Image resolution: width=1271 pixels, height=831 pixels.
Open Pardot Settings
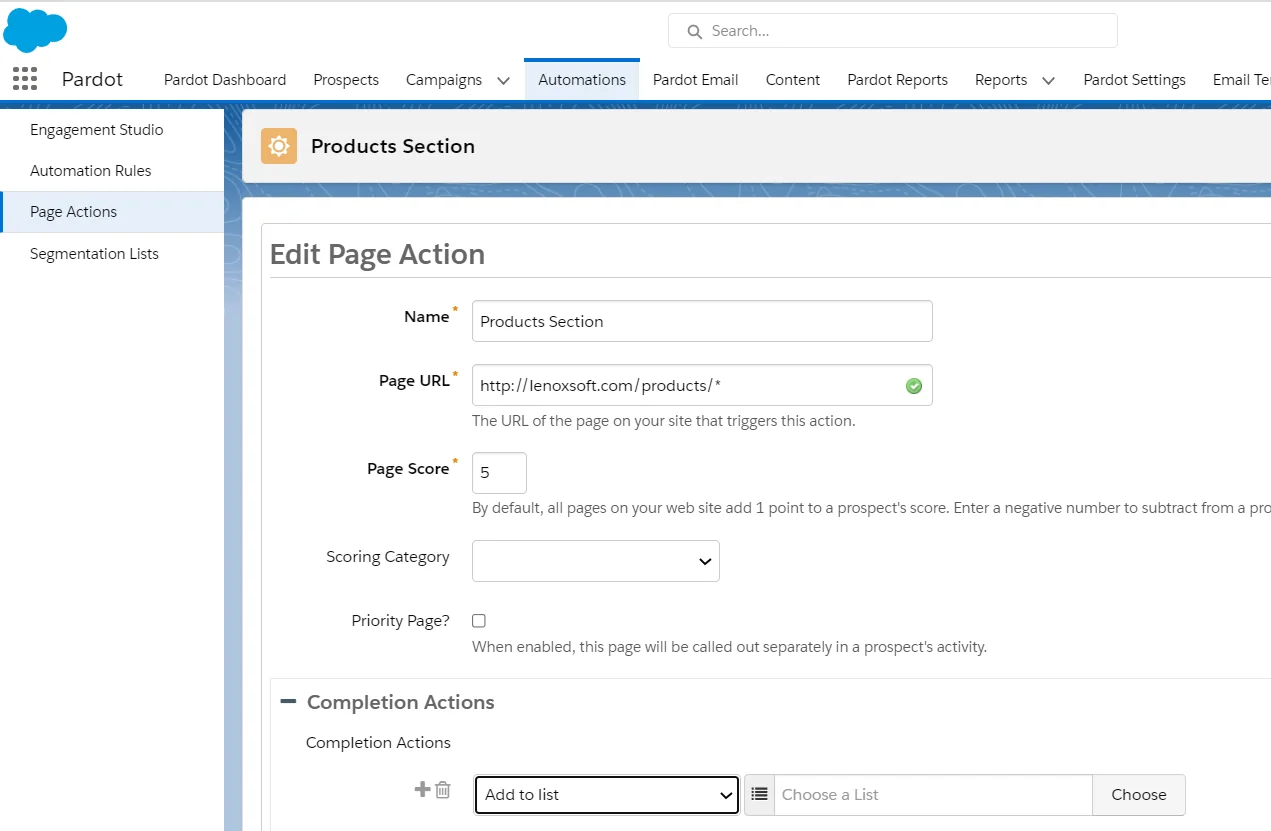[1134, 79]
